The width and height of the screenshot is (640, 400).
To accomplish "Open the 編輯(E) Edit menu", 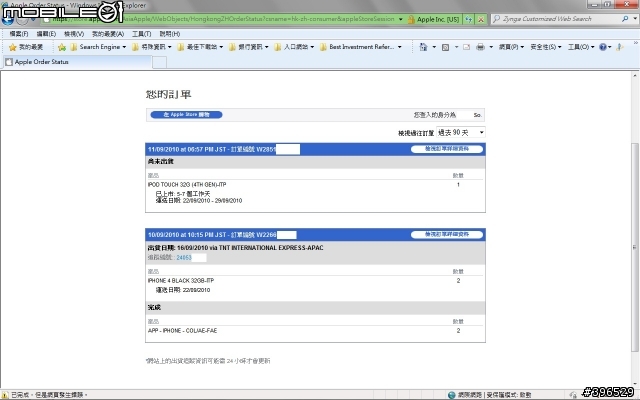I will (x=46, y=34).
